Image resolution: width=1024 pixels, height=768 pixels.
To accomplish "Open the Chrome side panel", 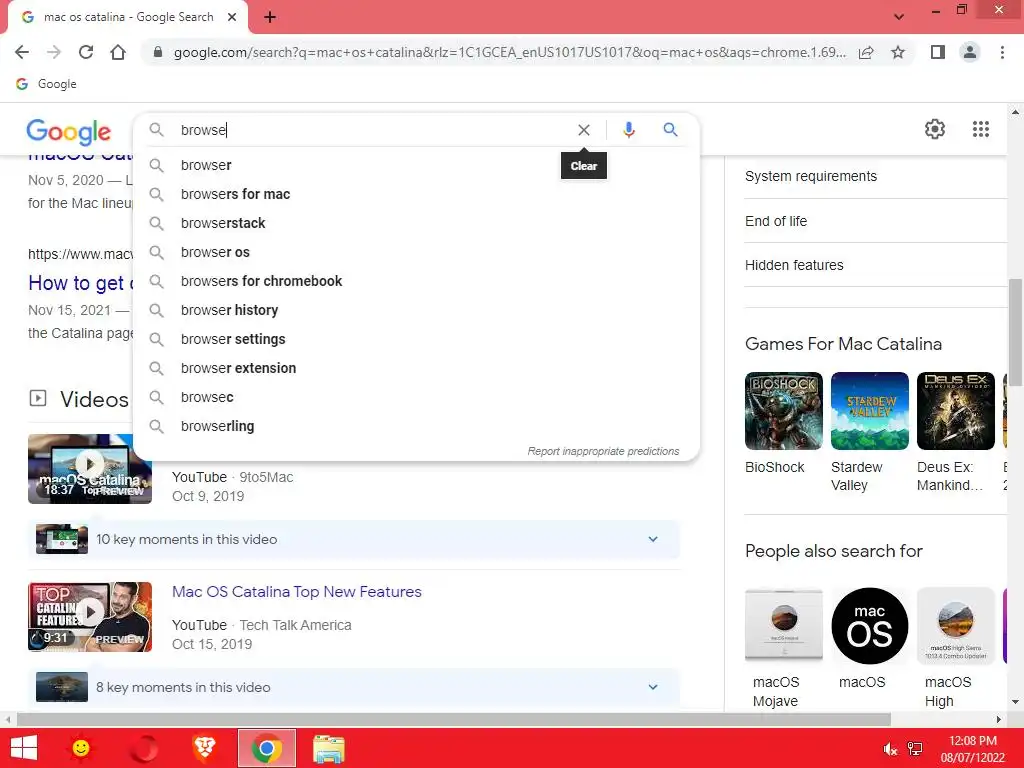I will [x=938, y=52].
